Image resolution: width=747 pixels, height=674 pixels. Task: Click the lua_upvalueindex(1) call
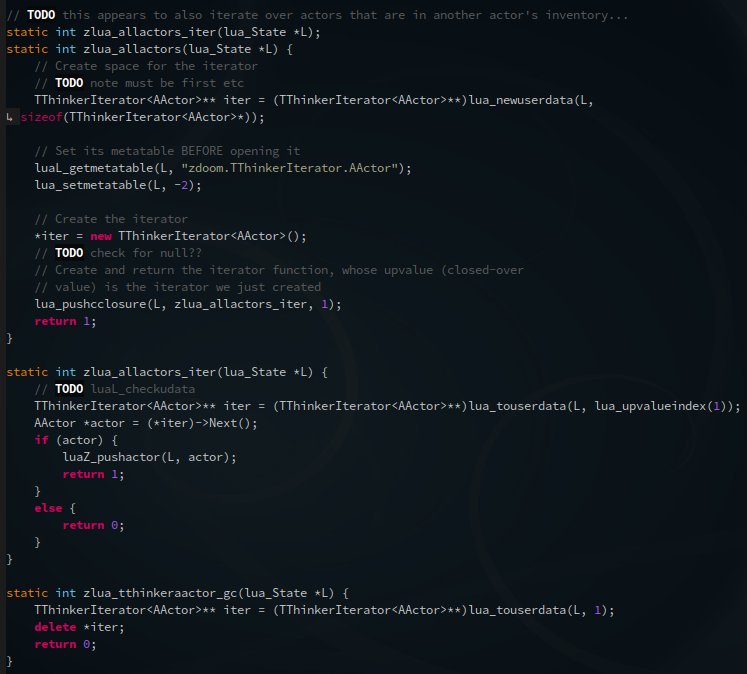664,406
